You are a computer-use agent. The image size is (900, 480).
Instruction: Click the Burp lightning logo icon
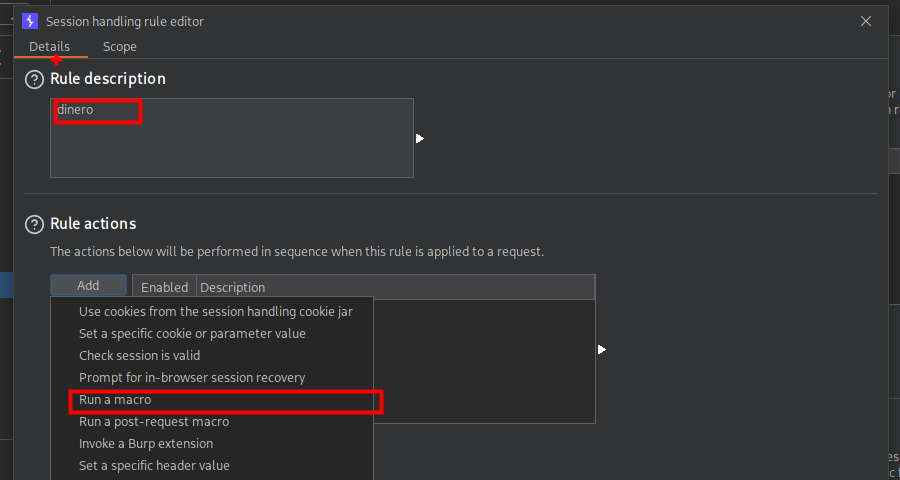[30, 21]
